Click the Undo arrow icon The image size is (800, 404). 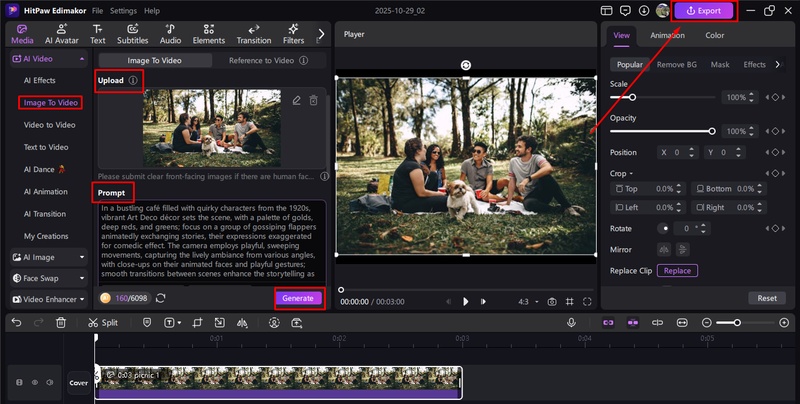coord(16,323)
